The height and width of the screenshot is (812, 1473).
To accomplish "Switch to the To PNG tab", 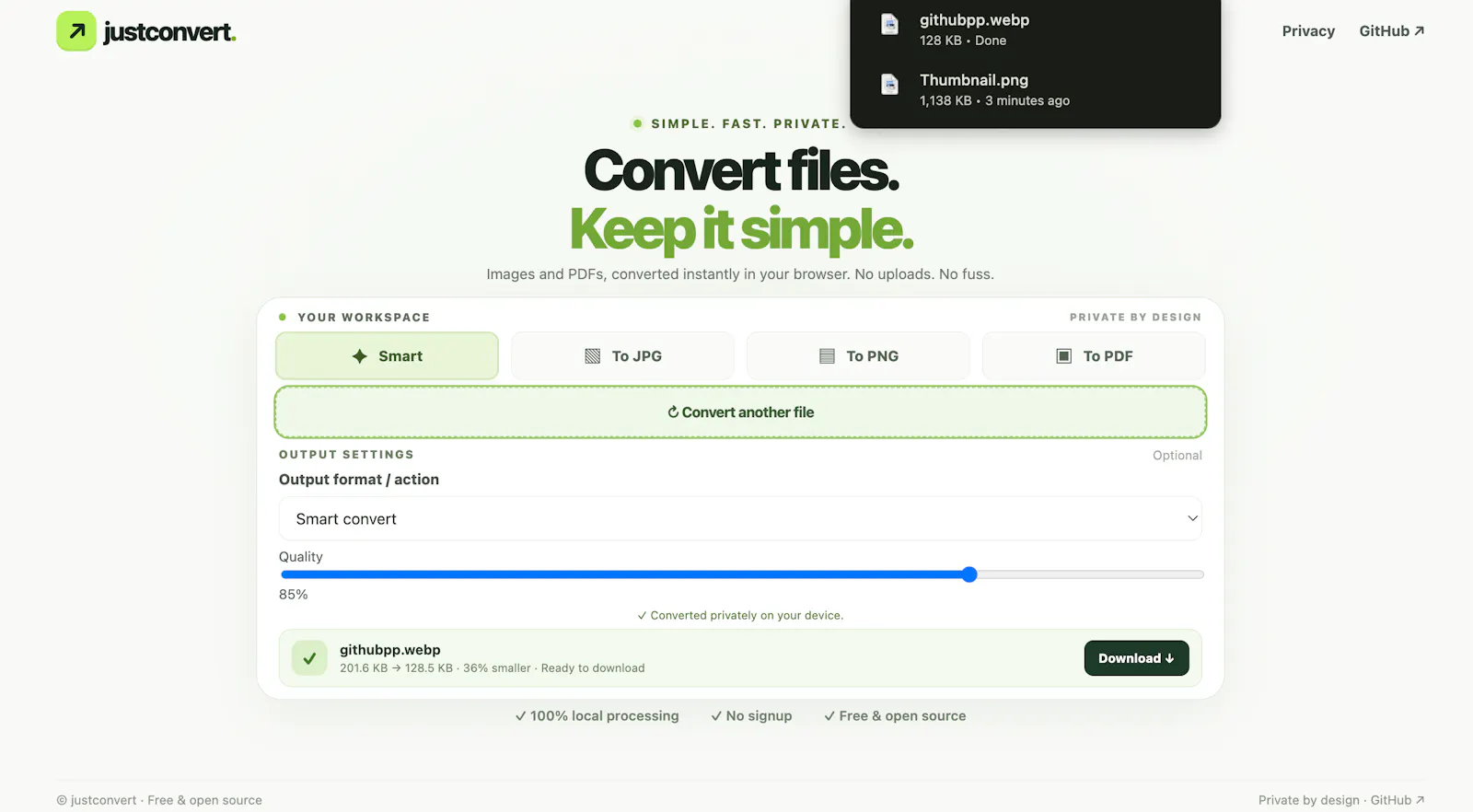I will 858,356.
